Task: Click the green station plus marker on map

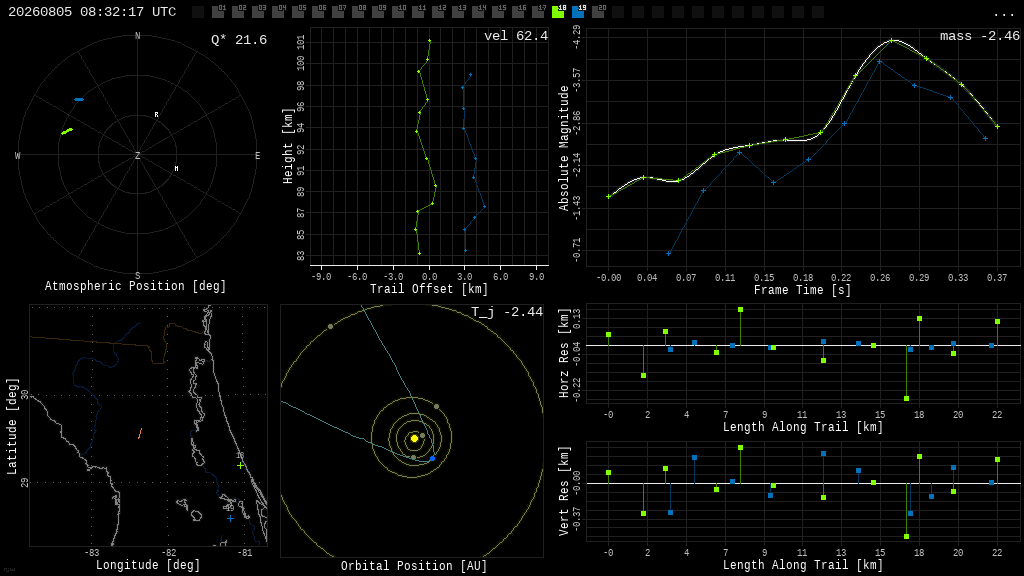Action: [240, 466]
